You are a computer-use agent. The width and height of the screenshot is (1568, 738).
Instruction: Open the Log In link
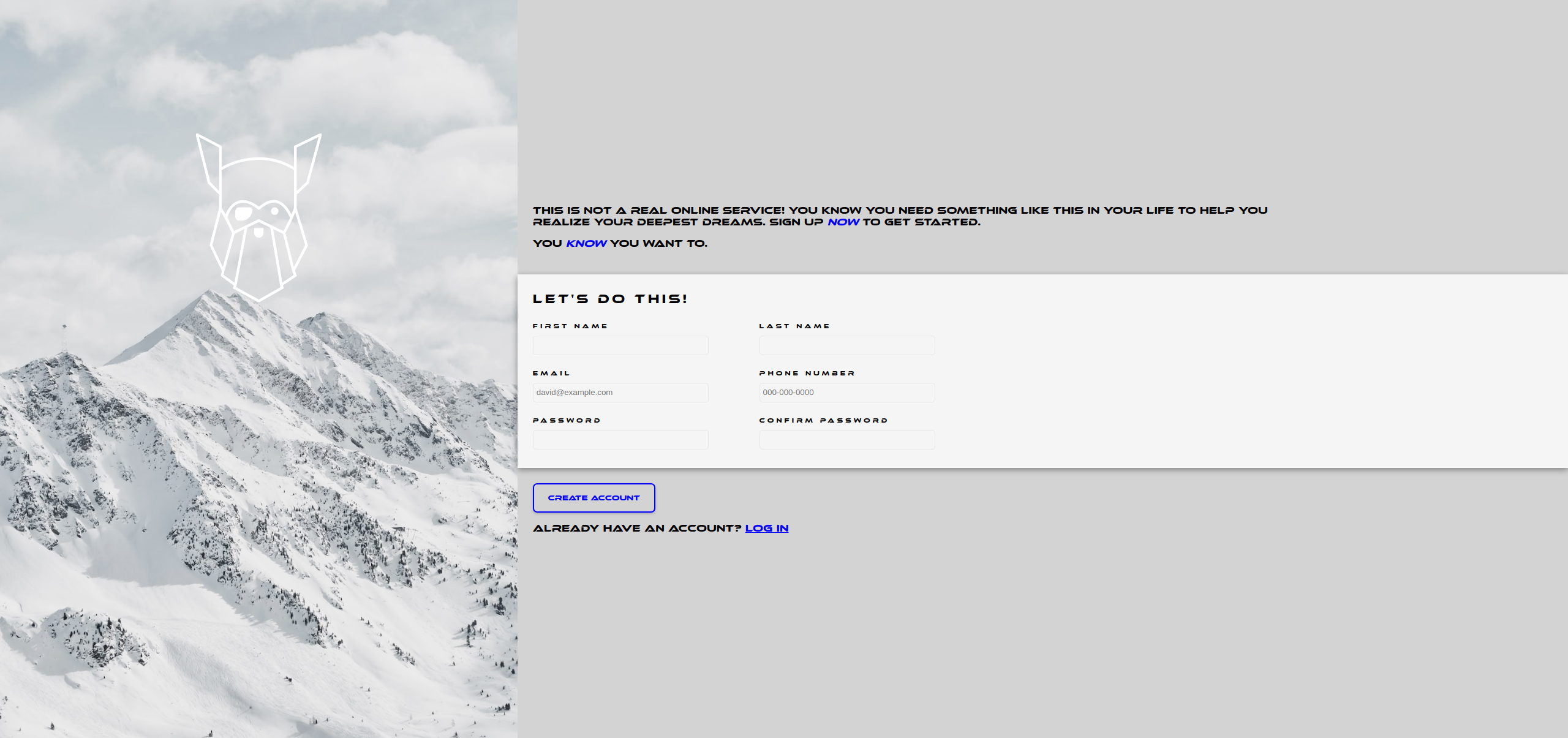[x=767, y=528]
